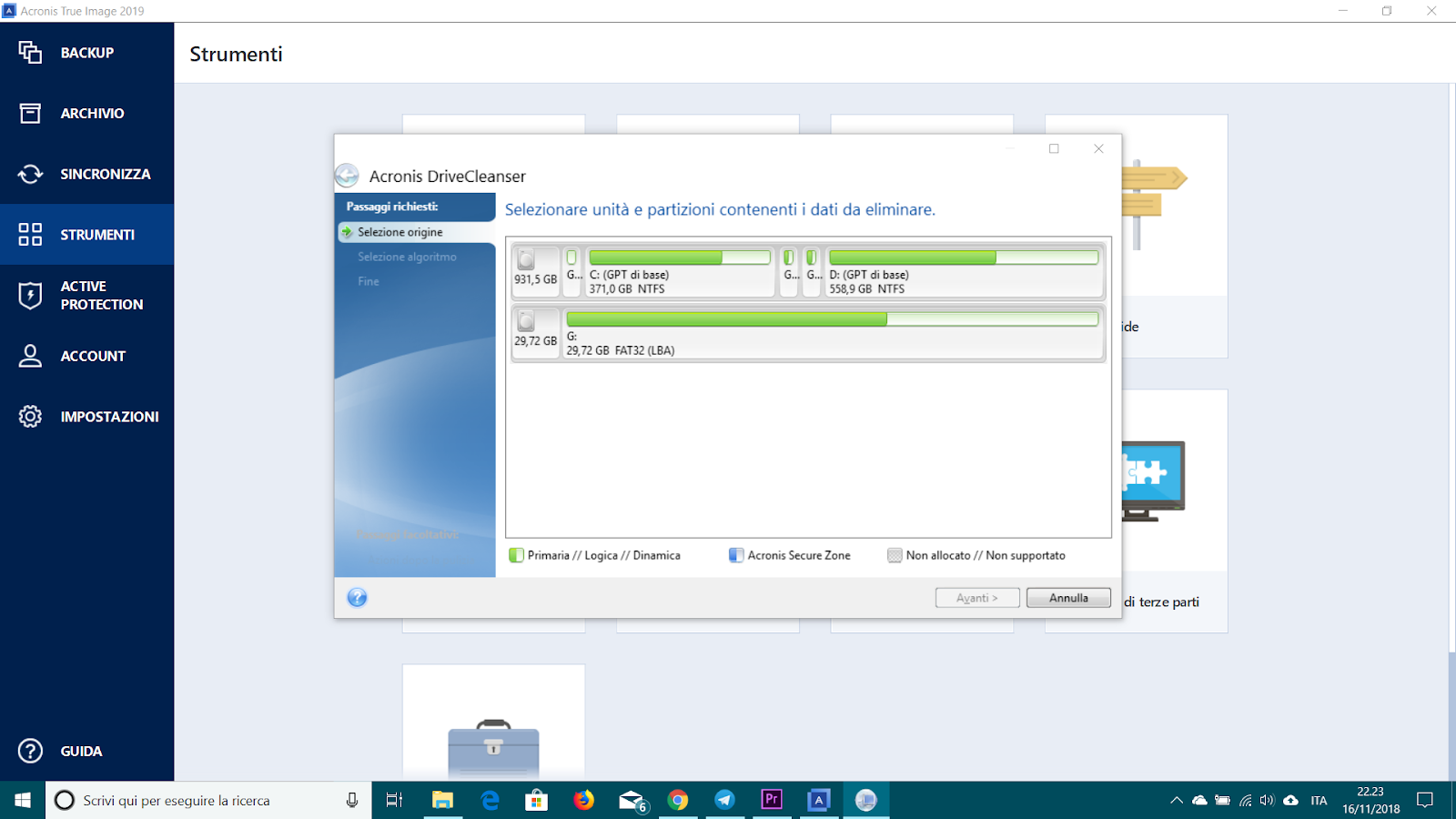Open the Action Center notifications icon
Screen dimensions: 1456x819
[x=1425, y=800]
